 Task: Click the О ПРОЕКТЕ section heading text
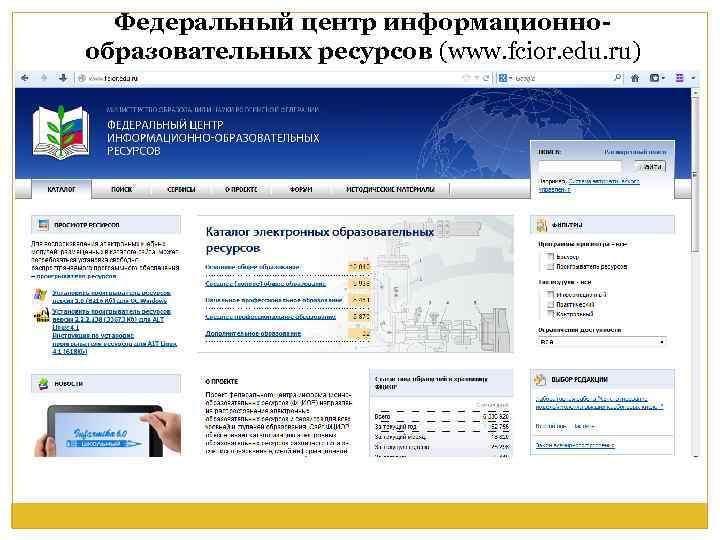222,381
